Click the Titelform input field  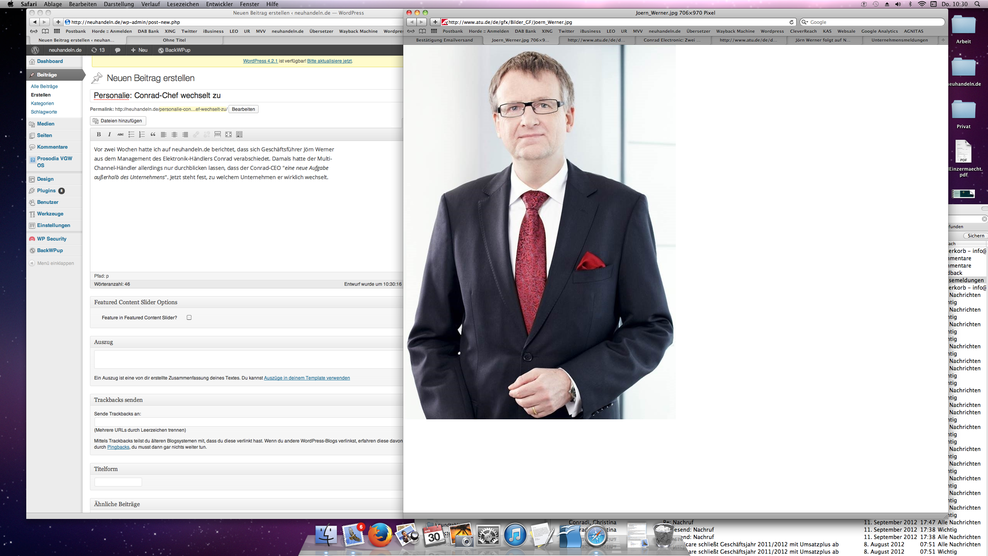pos(118,482)
